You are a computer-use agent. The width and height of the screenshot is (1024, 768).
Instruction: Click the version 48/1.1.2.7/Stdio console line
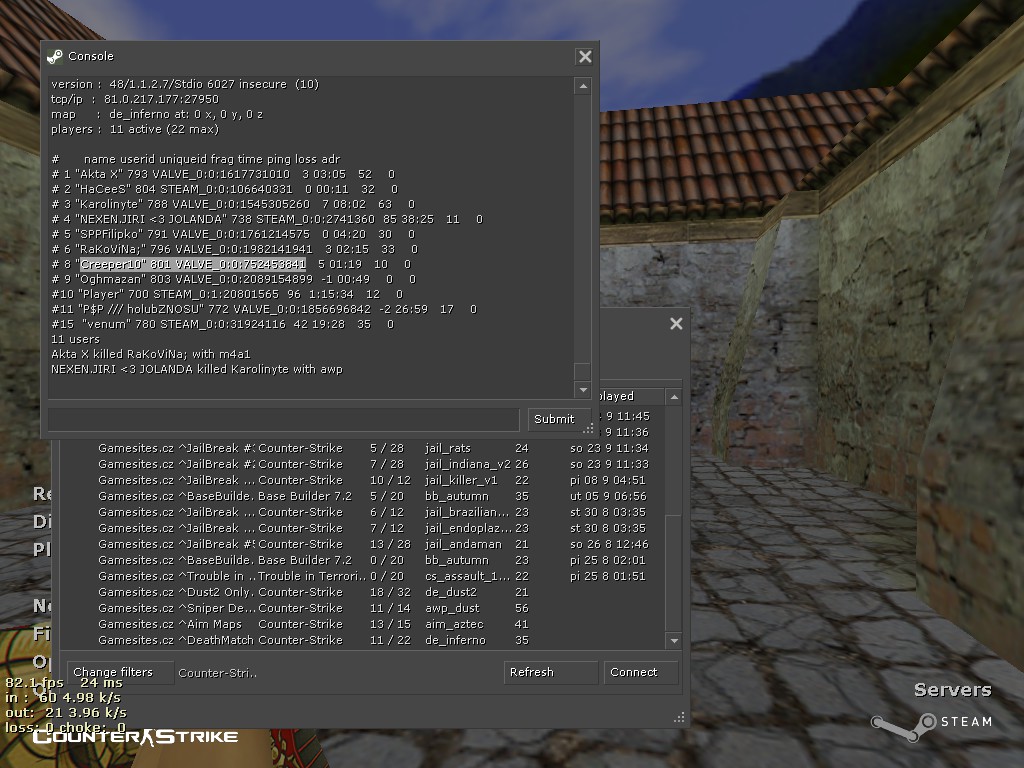point(185,84)
